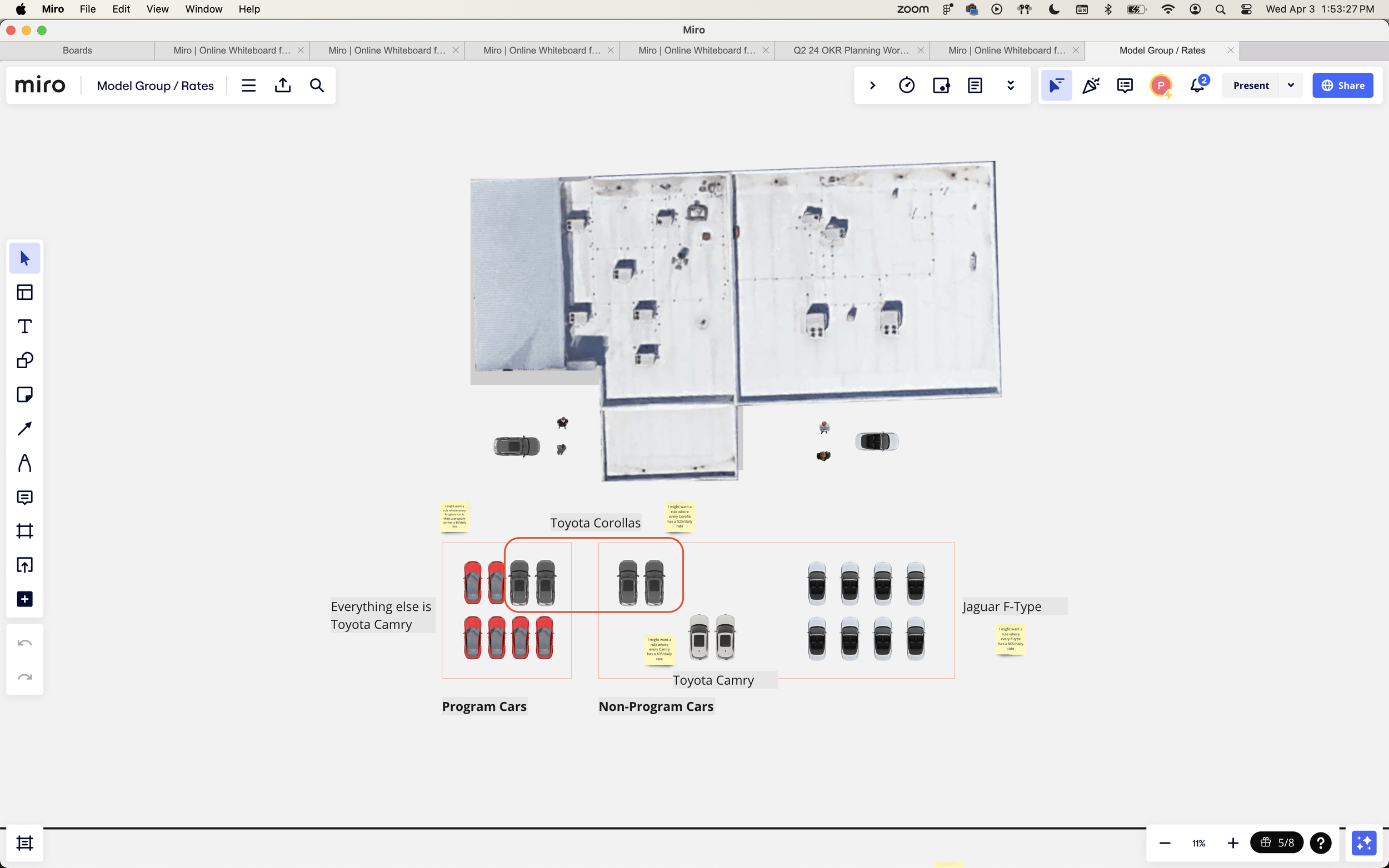The height and width of the screenshot is (868, 1389).
Task: Select the cursor tool in left toolbar
Action: (24, 258)
